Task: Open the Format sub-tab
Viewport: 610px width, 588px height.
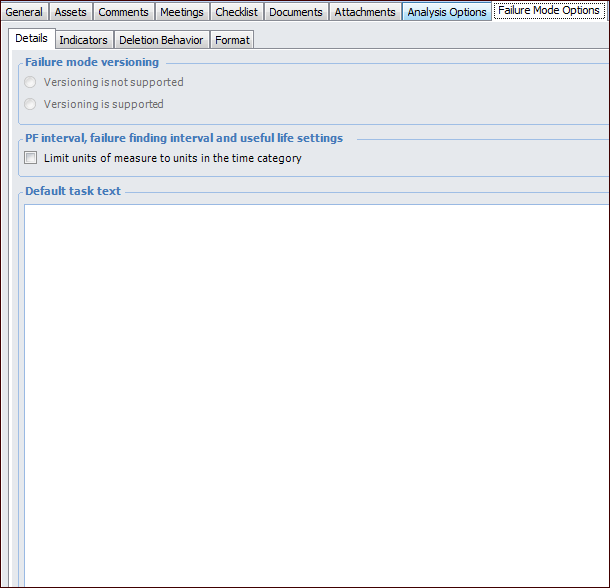Action: click(232, 40)
